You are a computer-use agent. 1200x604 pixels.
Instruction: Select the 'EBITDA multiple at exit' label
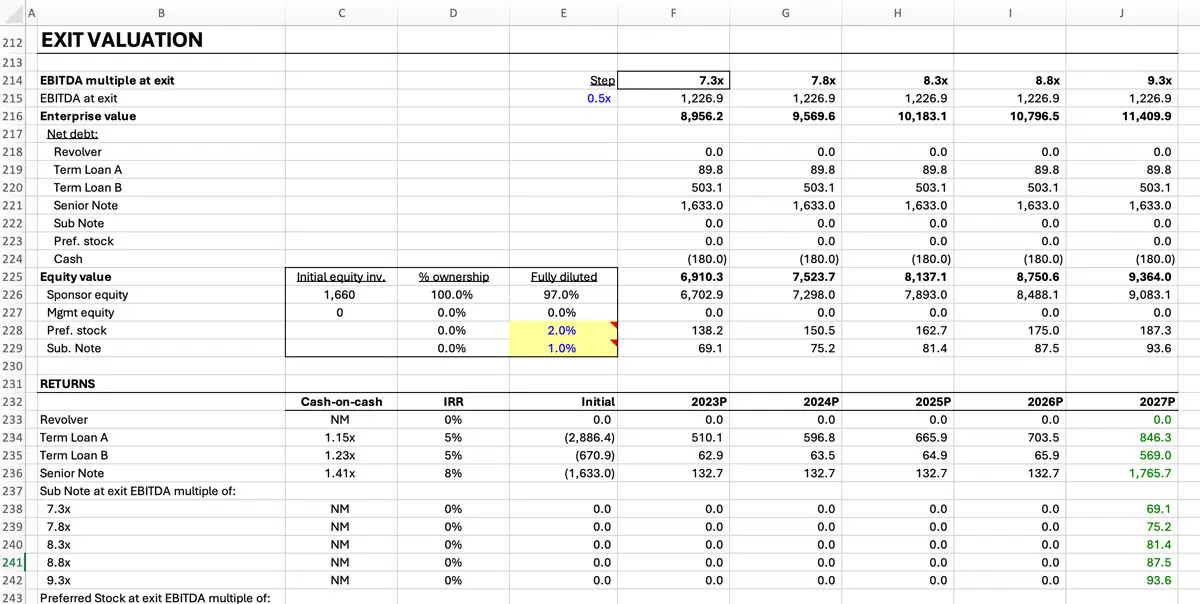coord(107,80)
